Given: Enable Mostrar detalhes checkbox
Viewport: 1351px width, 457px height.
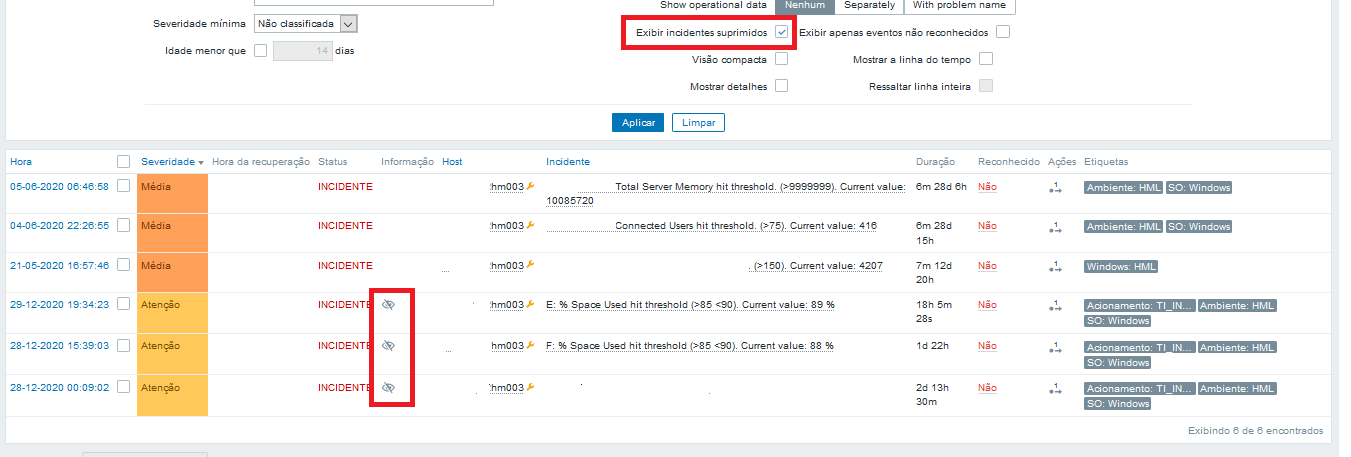Looking at the screenshot, I should click(781, 86).
